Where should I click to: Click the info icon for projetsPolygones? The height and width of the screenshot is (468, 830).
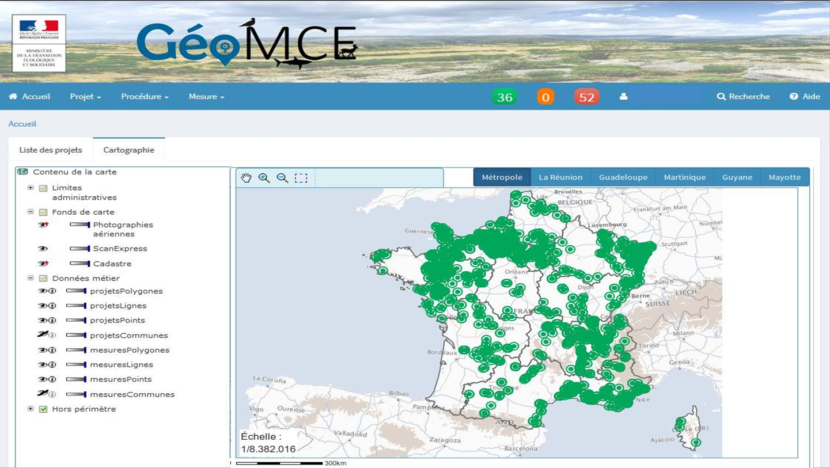pos(52,291)
